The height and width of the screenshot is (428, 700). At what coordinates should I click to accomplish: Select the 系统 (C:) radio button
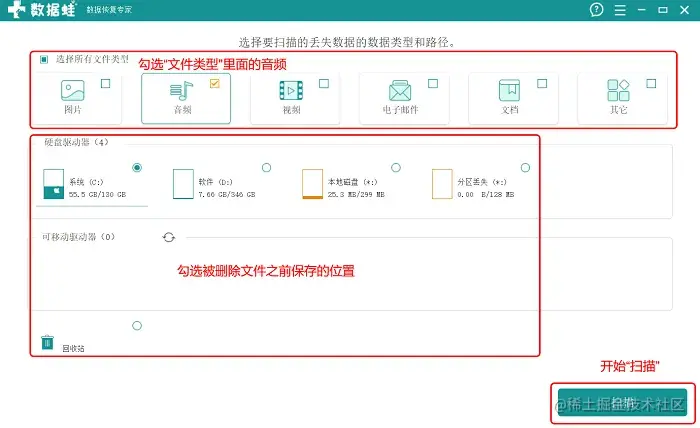(x=137, y=168)
